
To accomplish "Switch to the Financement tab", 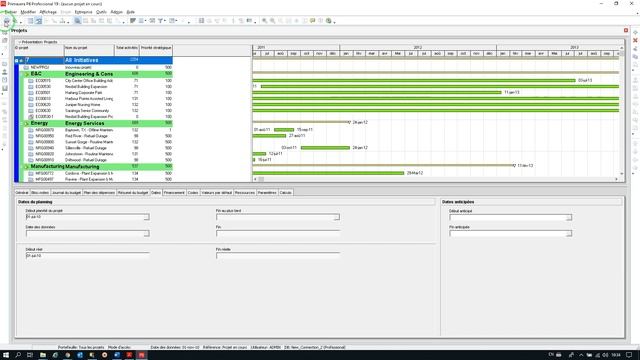I will pos(174,192).
